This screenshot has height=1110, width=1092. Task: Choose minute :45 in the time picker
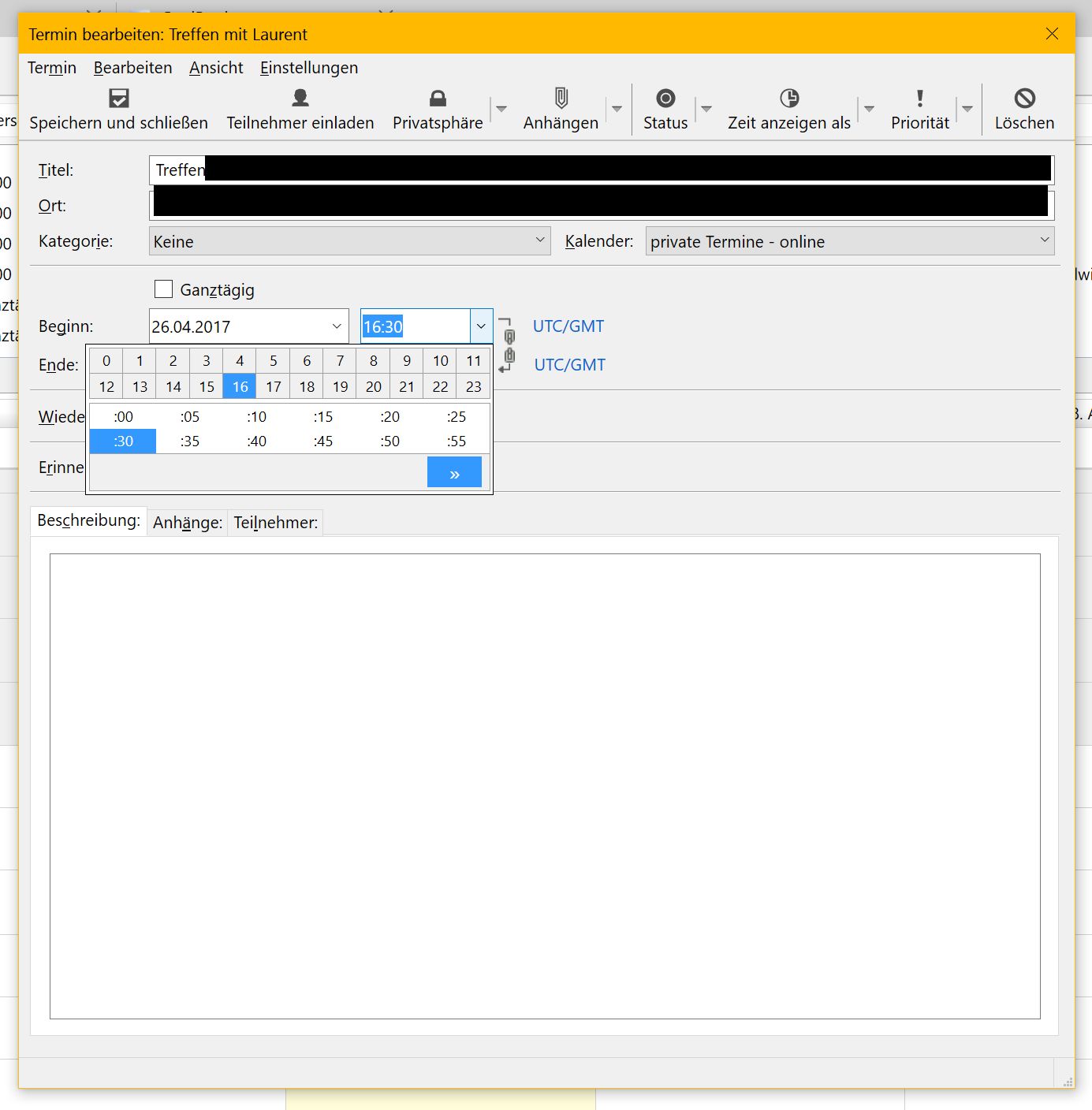click(x=323, y=441)
